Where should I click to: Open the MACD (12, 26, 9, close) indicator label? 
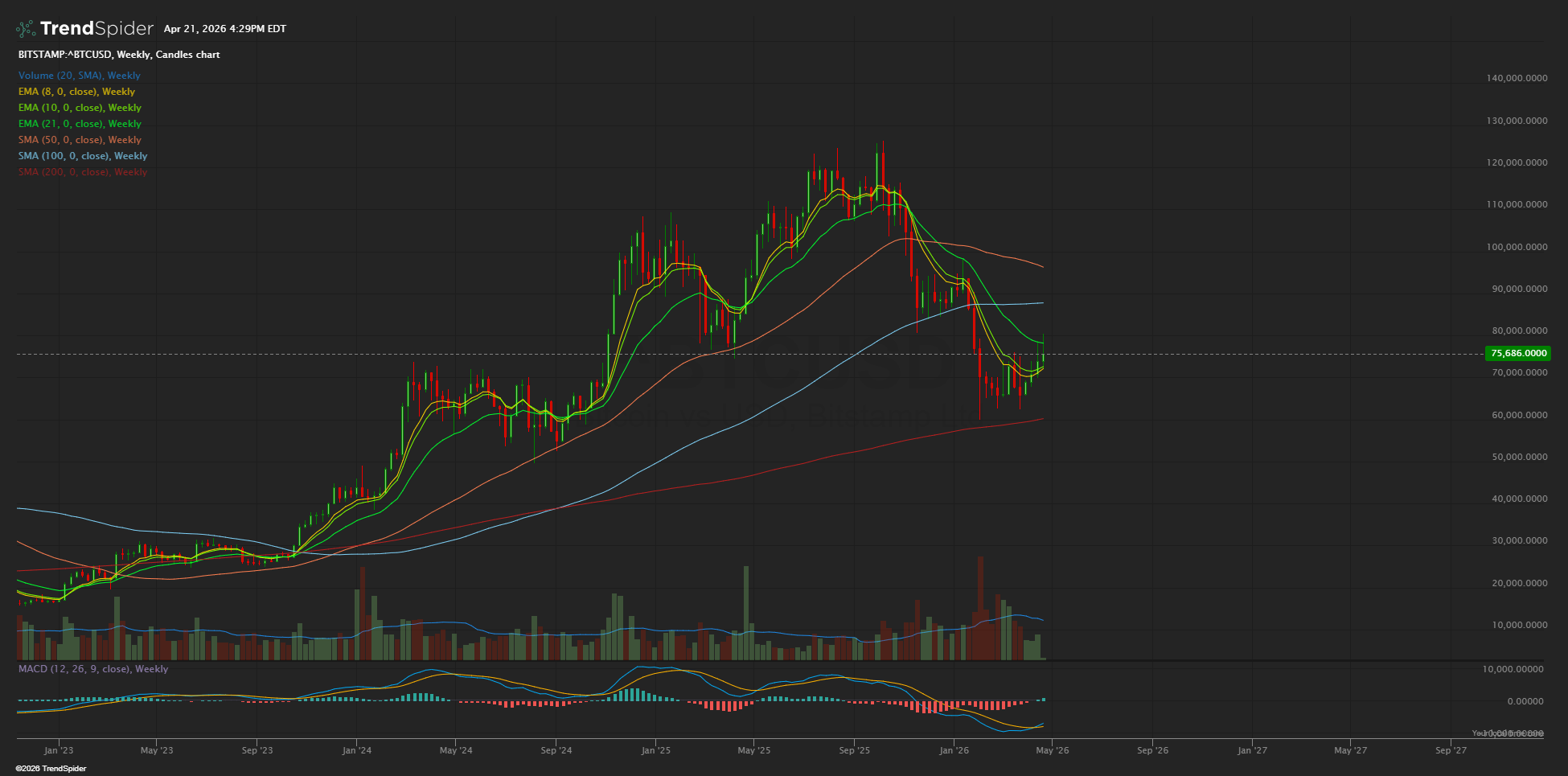[x=93, y=669]
